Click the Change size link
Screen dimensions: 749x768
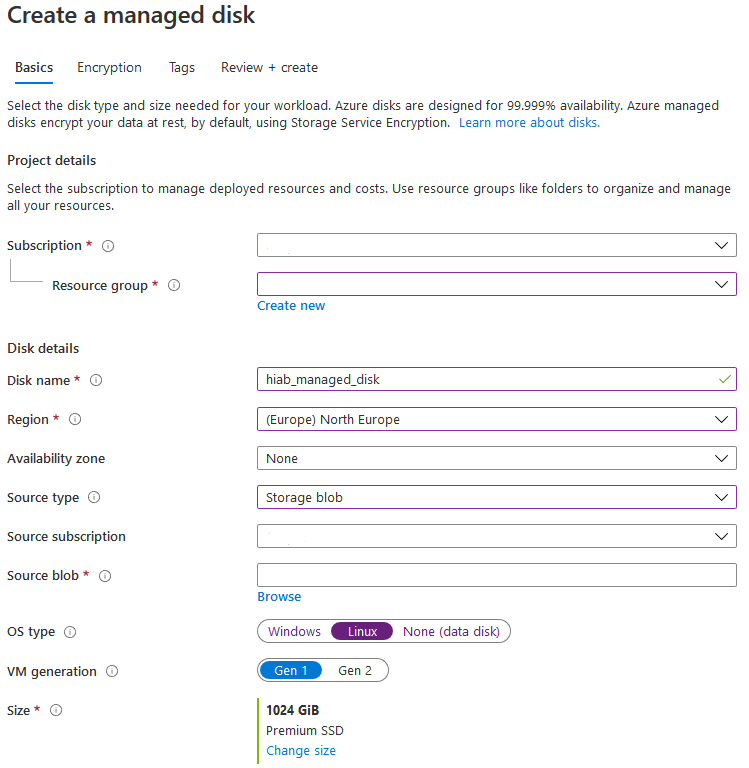point(301,751)
